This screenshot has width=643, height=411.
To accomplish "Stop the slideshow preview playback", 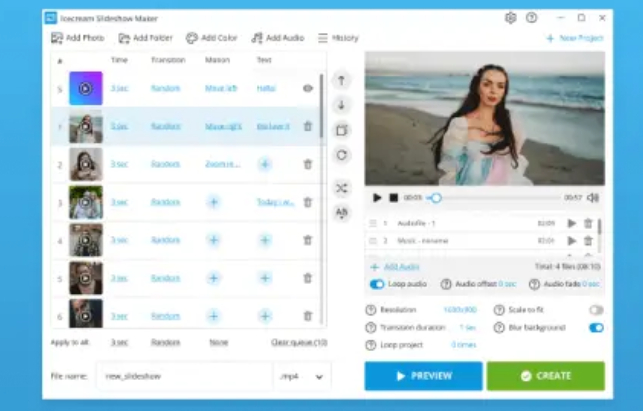I will [393, 198].
